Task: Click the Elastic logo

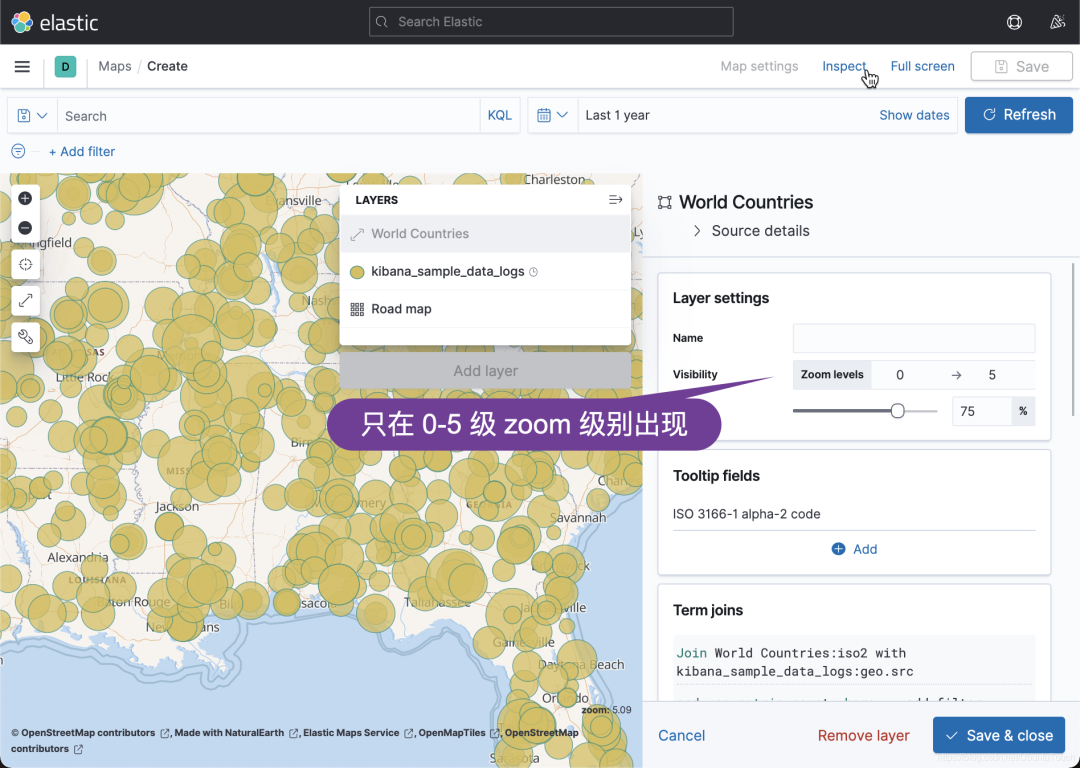Action: point(55,22)
